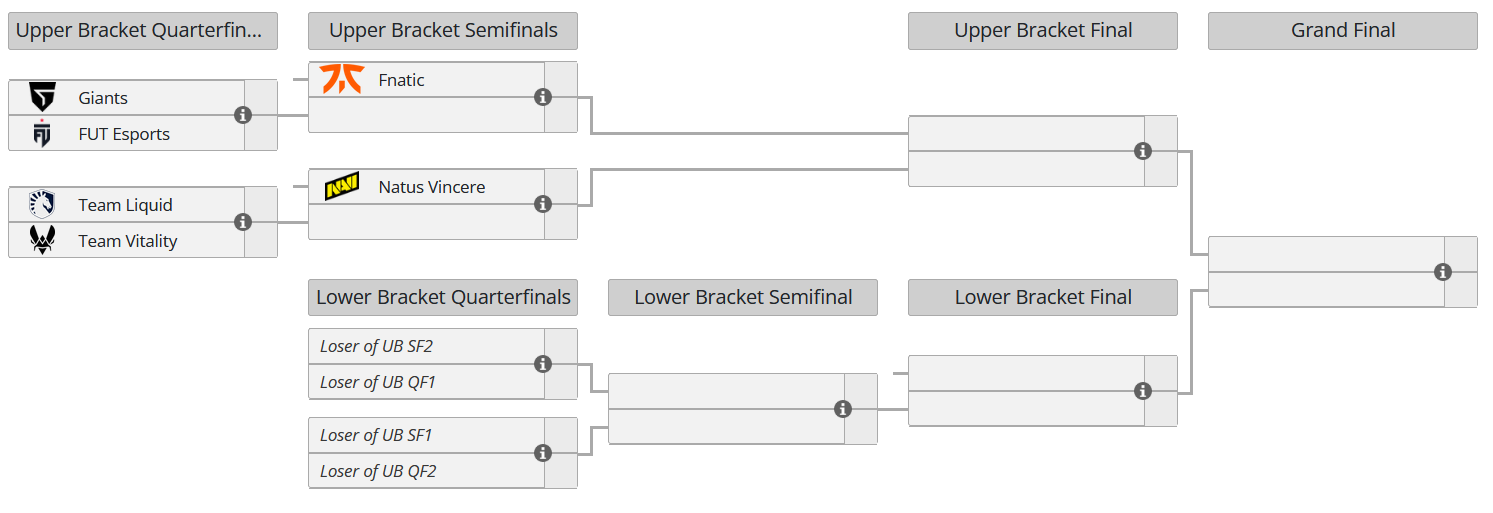This screenshot has width=1493, height=513.
Task: Open info for Giants vs FUT Esports match
Action: point(243,115)
